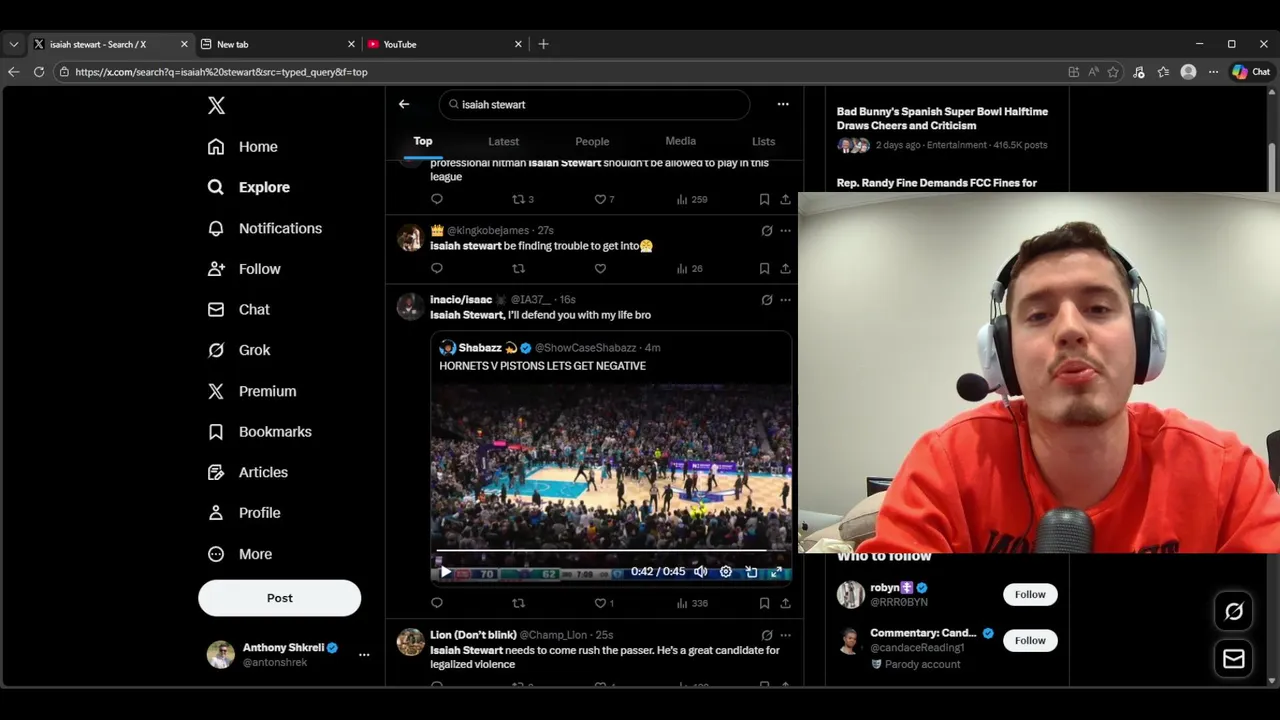The width and height of the screenshot is (1280, 720).
Task: Reload the page in browser
Action: 39,72
